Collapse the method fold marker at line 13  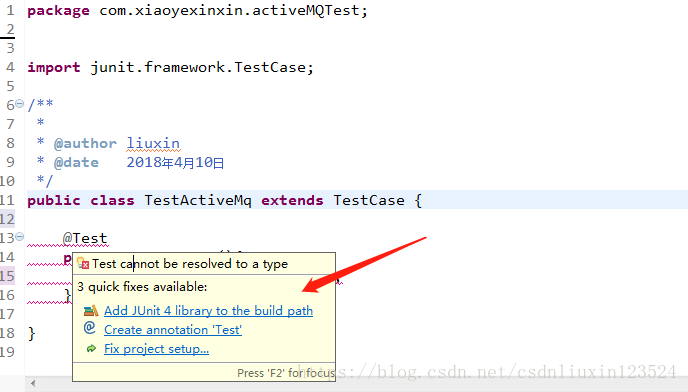[x=20, y=237]
